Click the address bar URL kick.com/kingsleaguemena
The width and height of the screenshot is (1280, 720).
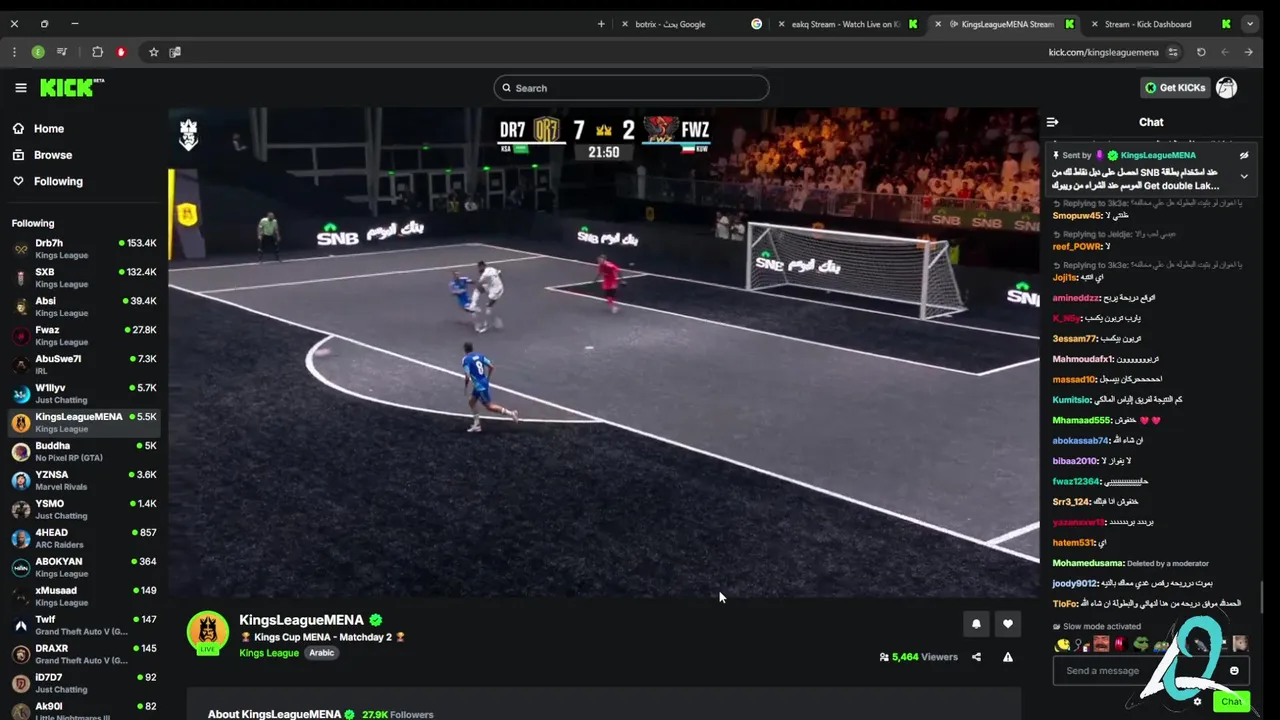(x=1103, y=52)
